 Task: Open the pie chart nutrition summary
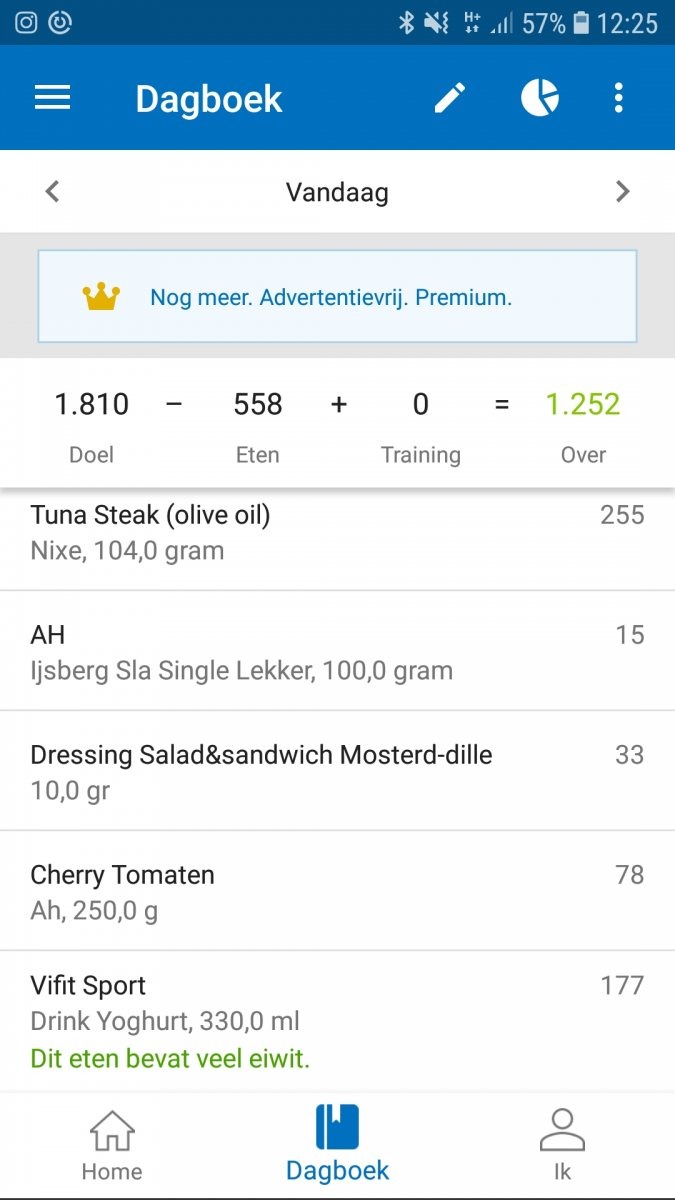[539, 97]
